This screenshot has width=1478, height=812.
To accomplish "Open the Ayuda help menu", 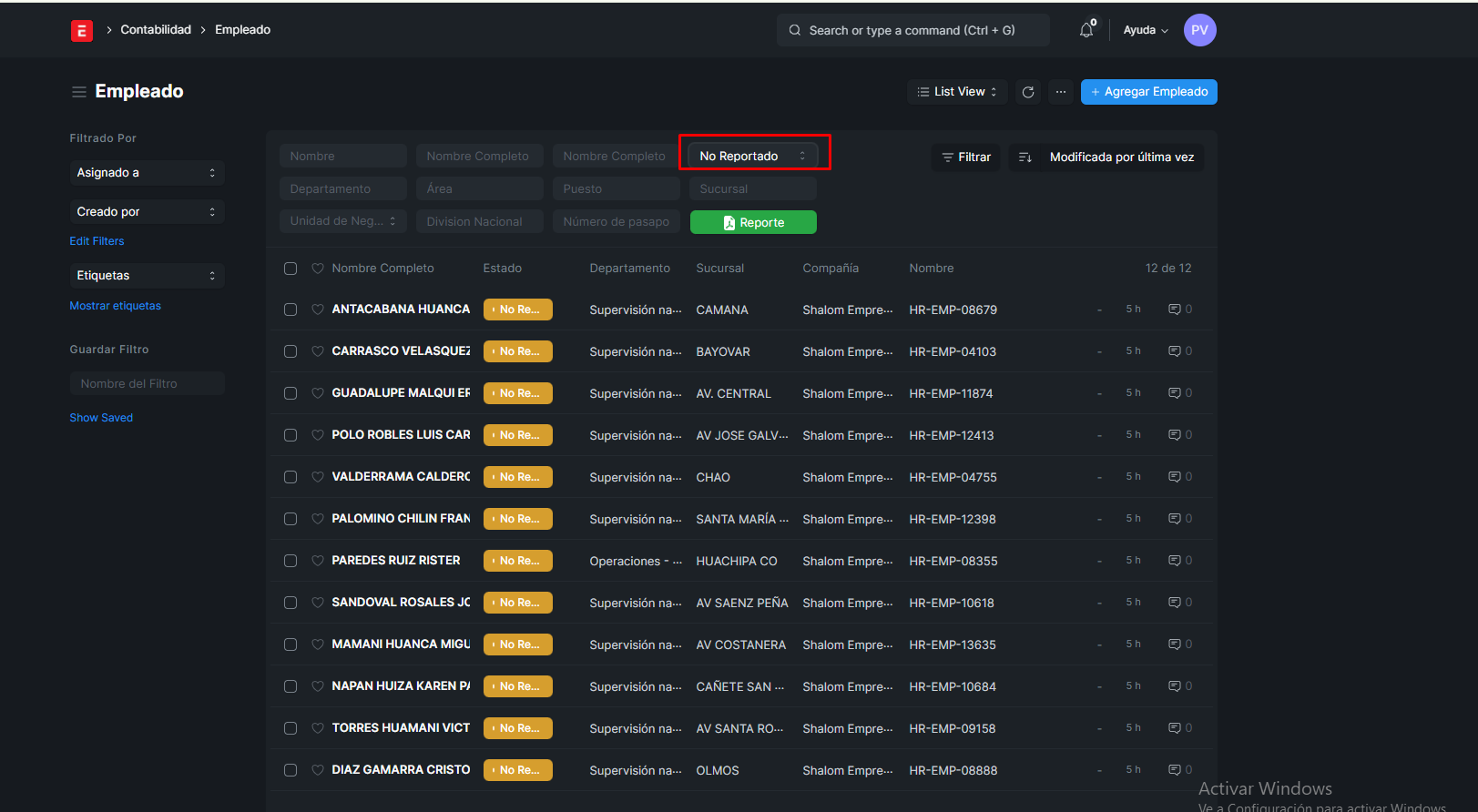I will pyautogui.click(x=1145, y=30).
